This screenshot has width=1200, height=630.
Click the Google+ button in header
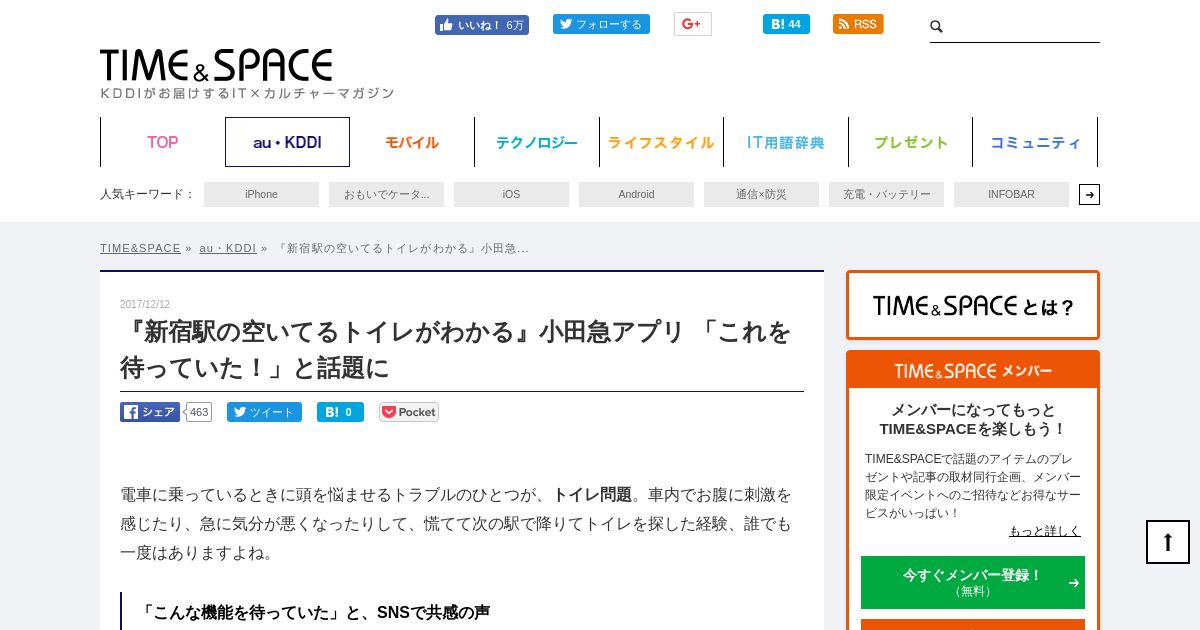(692, 24)
